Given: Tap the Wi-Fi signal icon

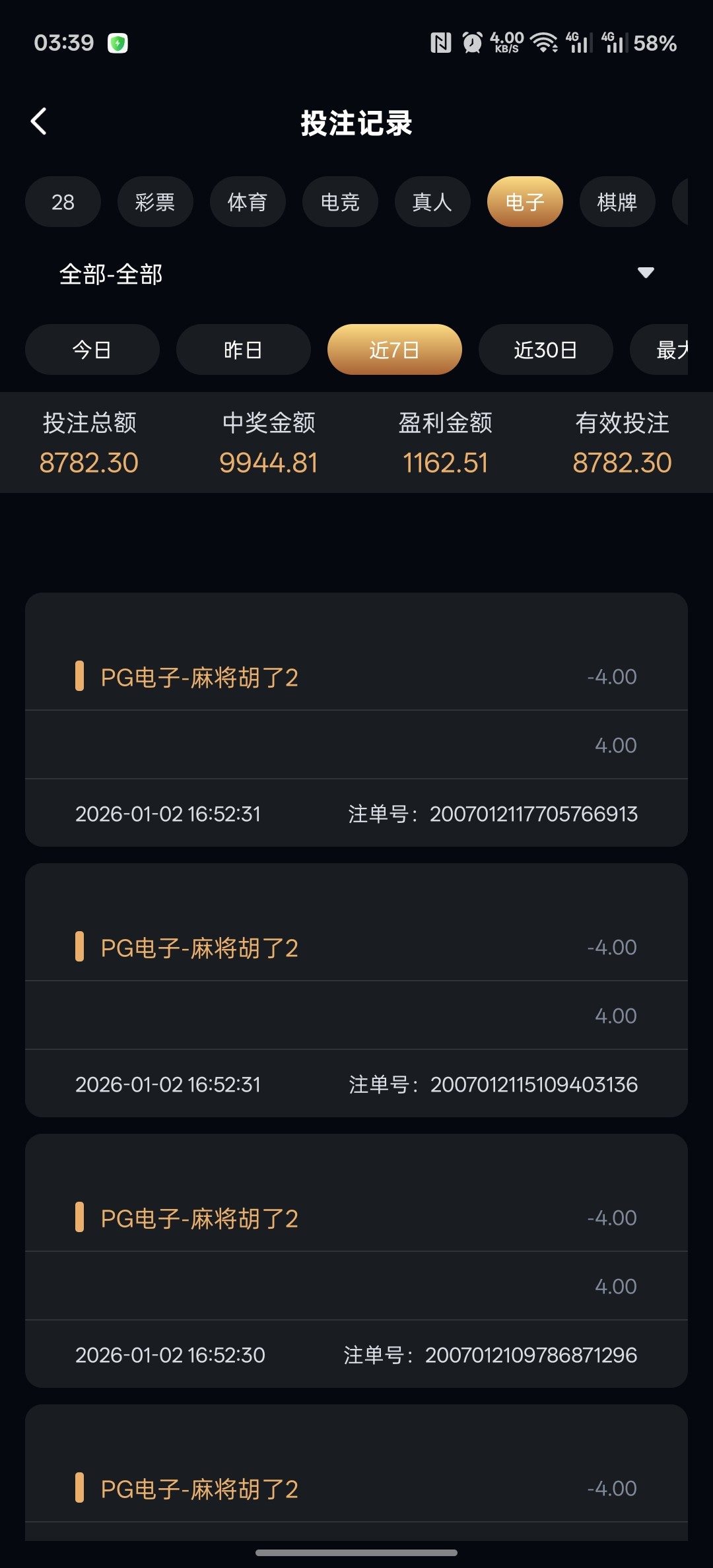Looking at the screenshot, I should [x=545, y=44].
